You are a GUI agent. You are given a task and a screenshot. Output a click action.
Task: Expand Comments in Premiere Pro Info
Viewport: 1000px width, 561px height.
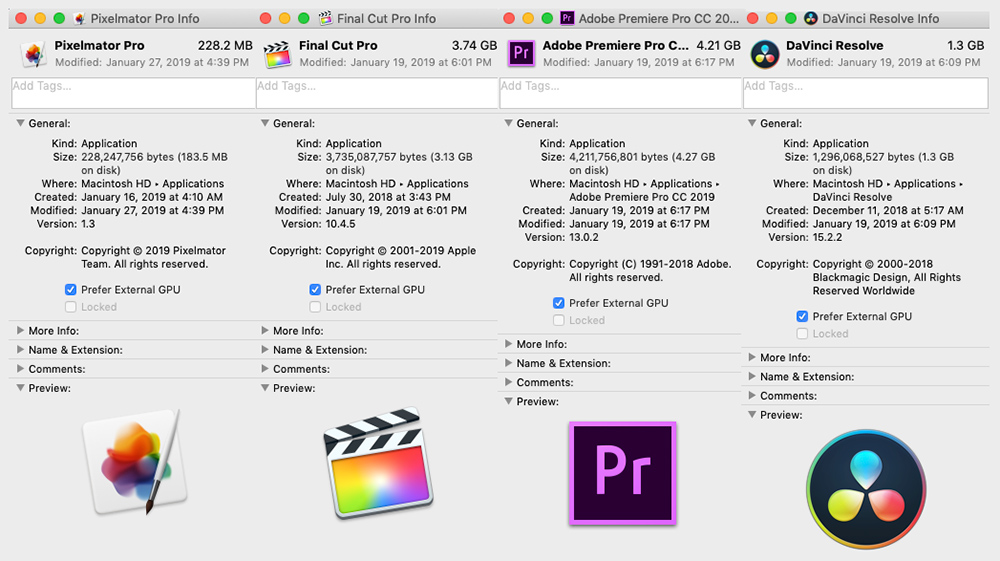pos(508,382)
